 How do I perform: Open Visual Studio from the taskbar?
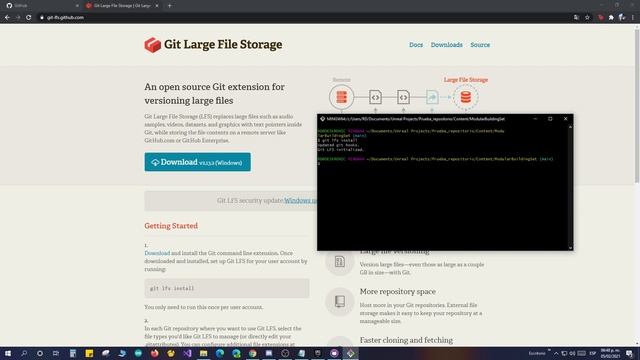pos(187,353)
